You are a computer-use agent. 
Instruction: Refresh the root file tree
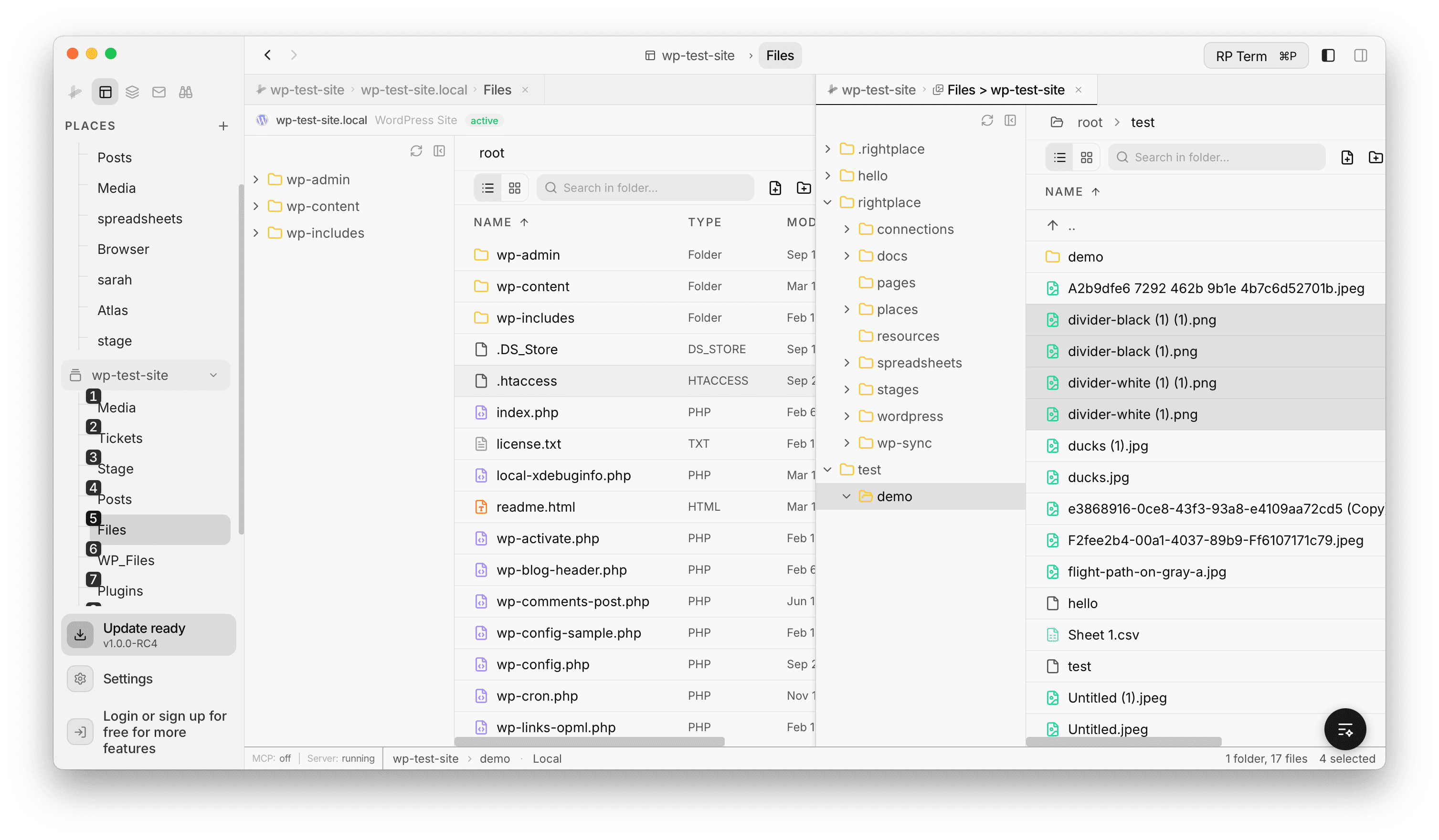416,151
